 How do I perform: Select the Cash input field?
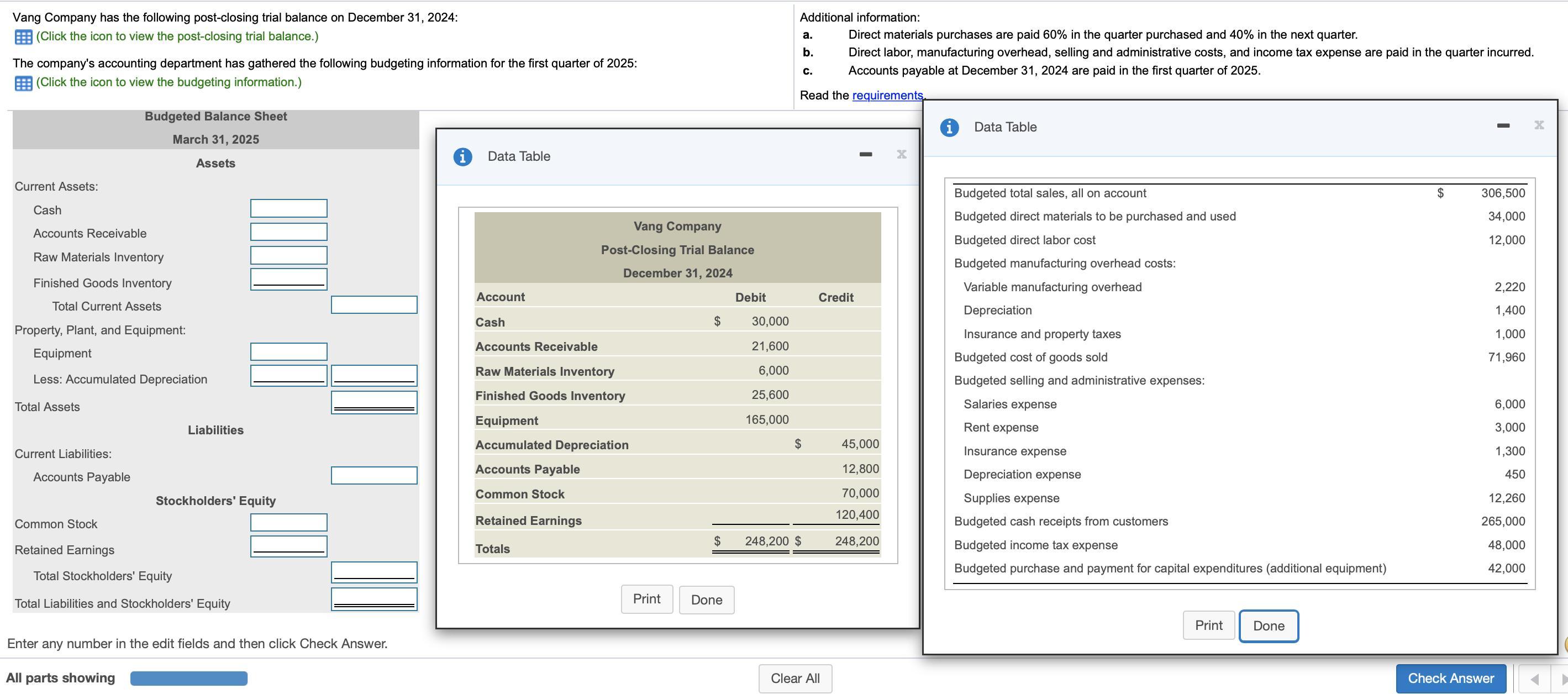click(x=288, y=209)
